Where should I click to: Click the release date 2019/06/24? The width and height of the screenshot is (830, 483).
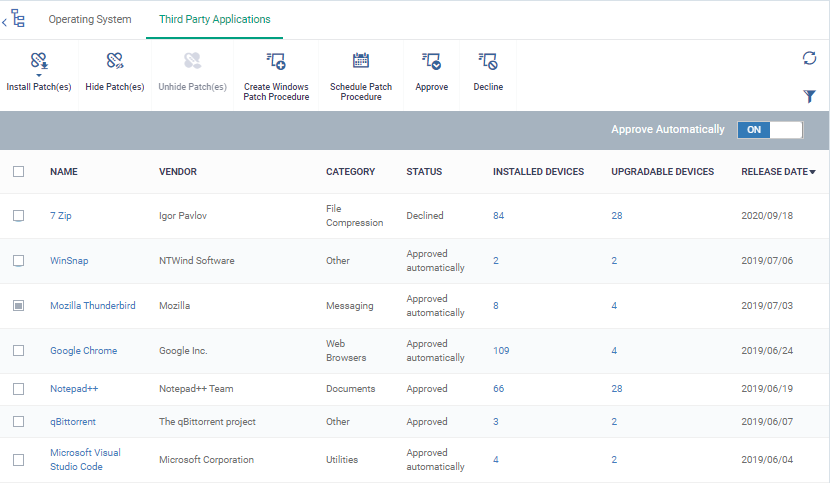coord(767,351)
